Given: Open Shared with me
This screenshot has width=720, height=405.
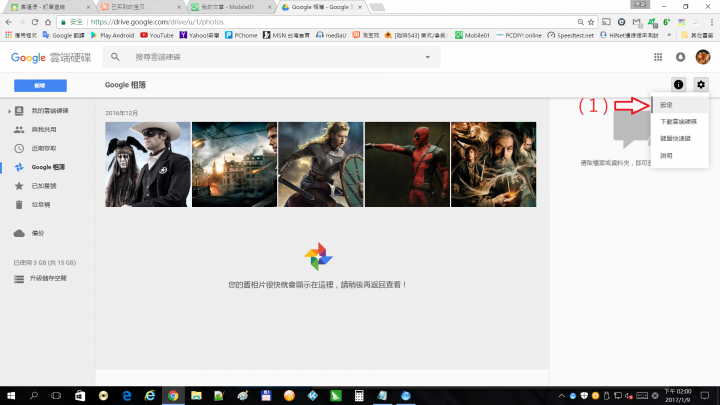Looking at the screenshot, I should coord(44,129).
